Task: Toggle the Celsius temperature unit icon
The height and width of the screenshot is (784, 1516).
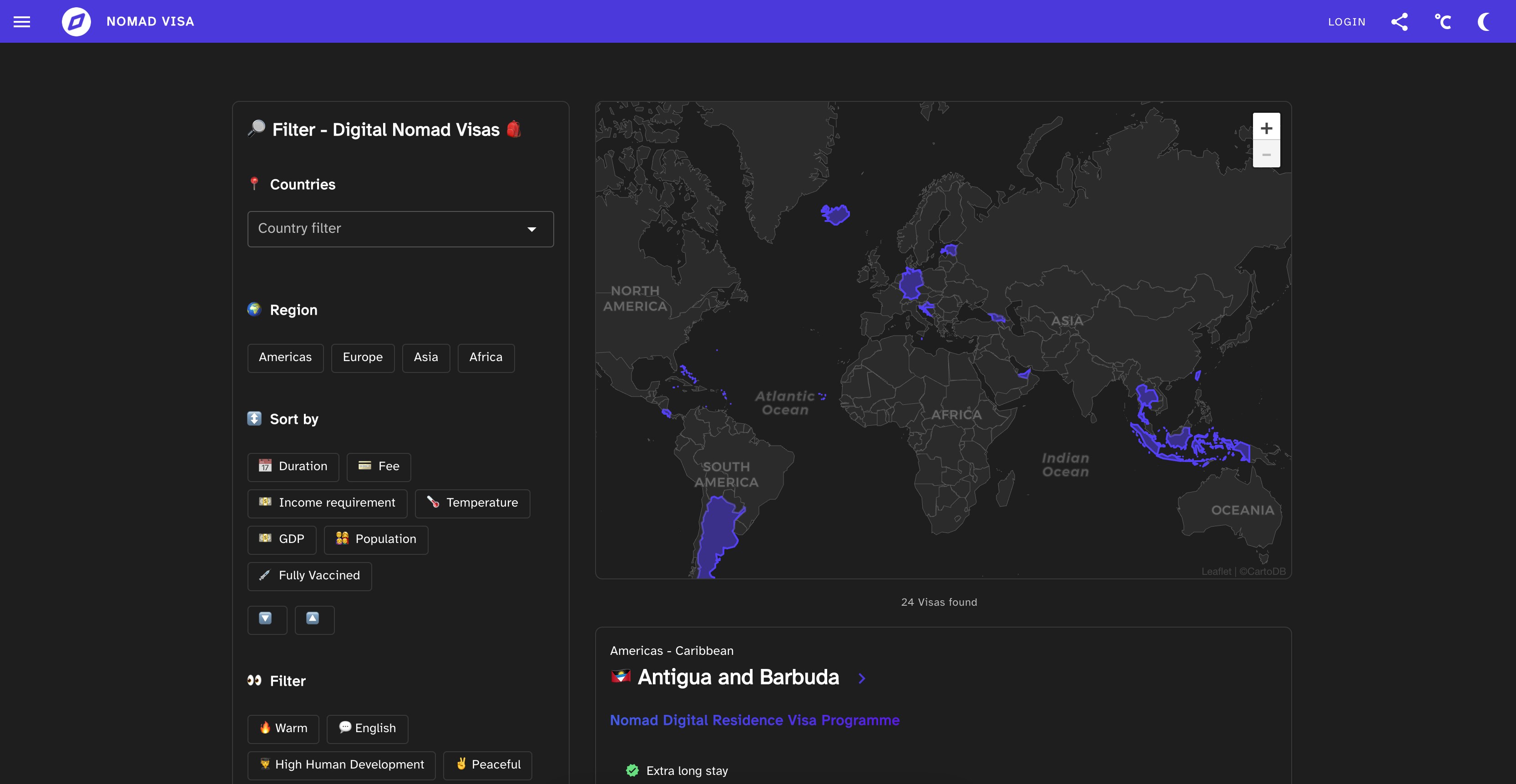Action: coord(1442,22)
